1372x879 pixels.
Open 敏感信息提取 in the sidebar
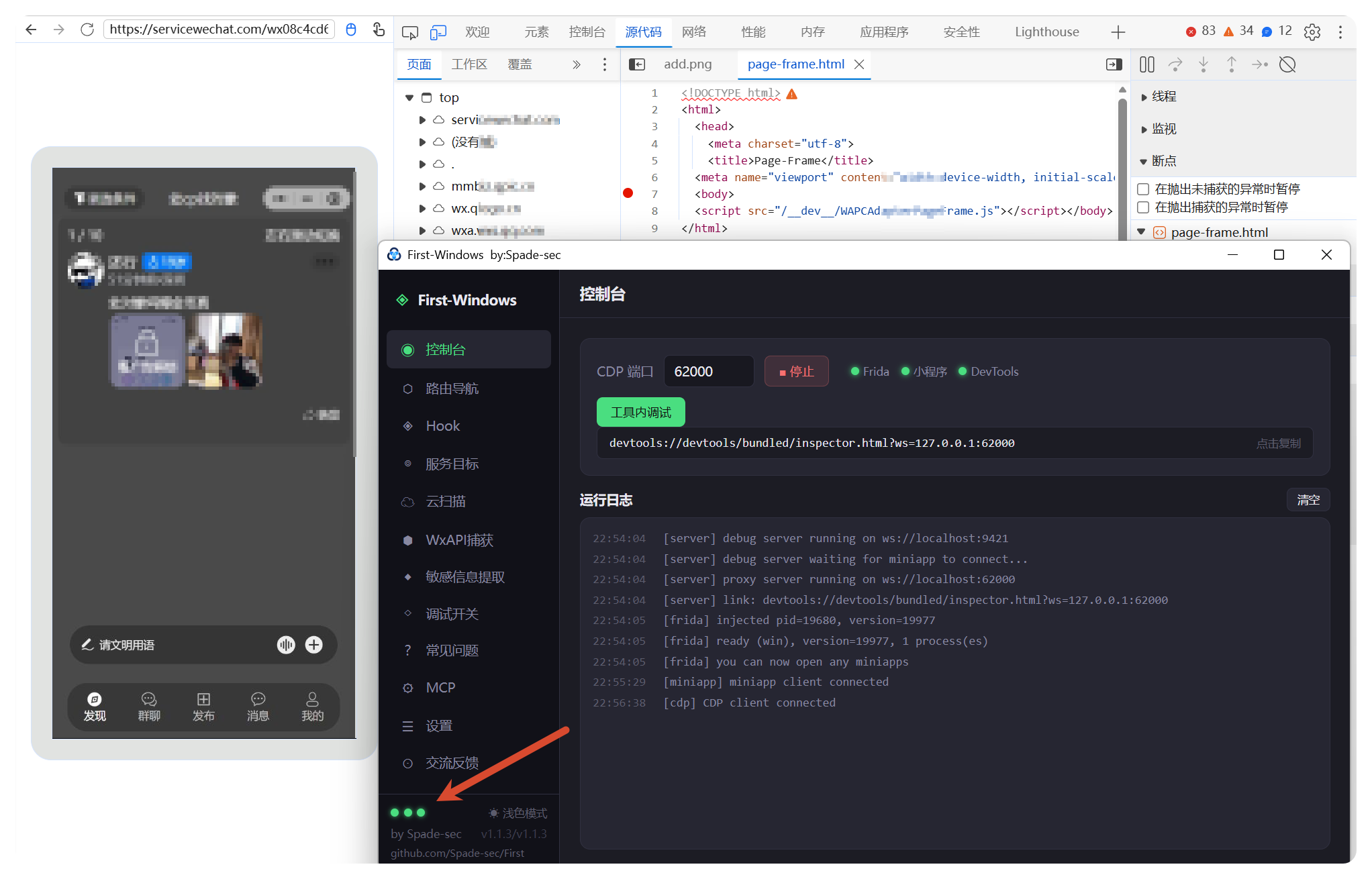pyautogui.click(x=469, y=577)
